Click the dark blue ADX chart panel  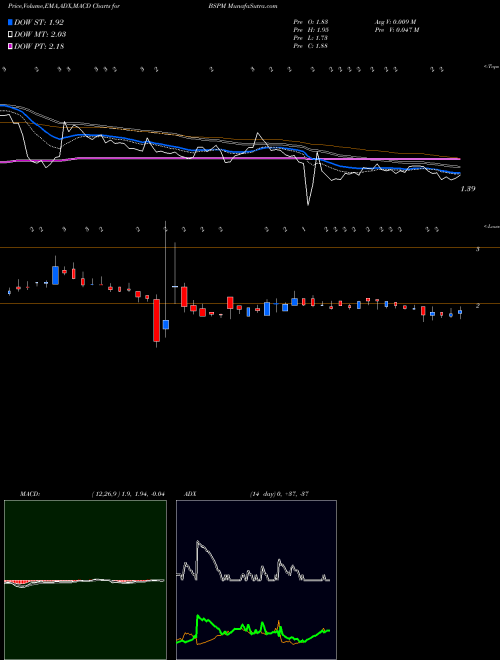pos(256,580)
